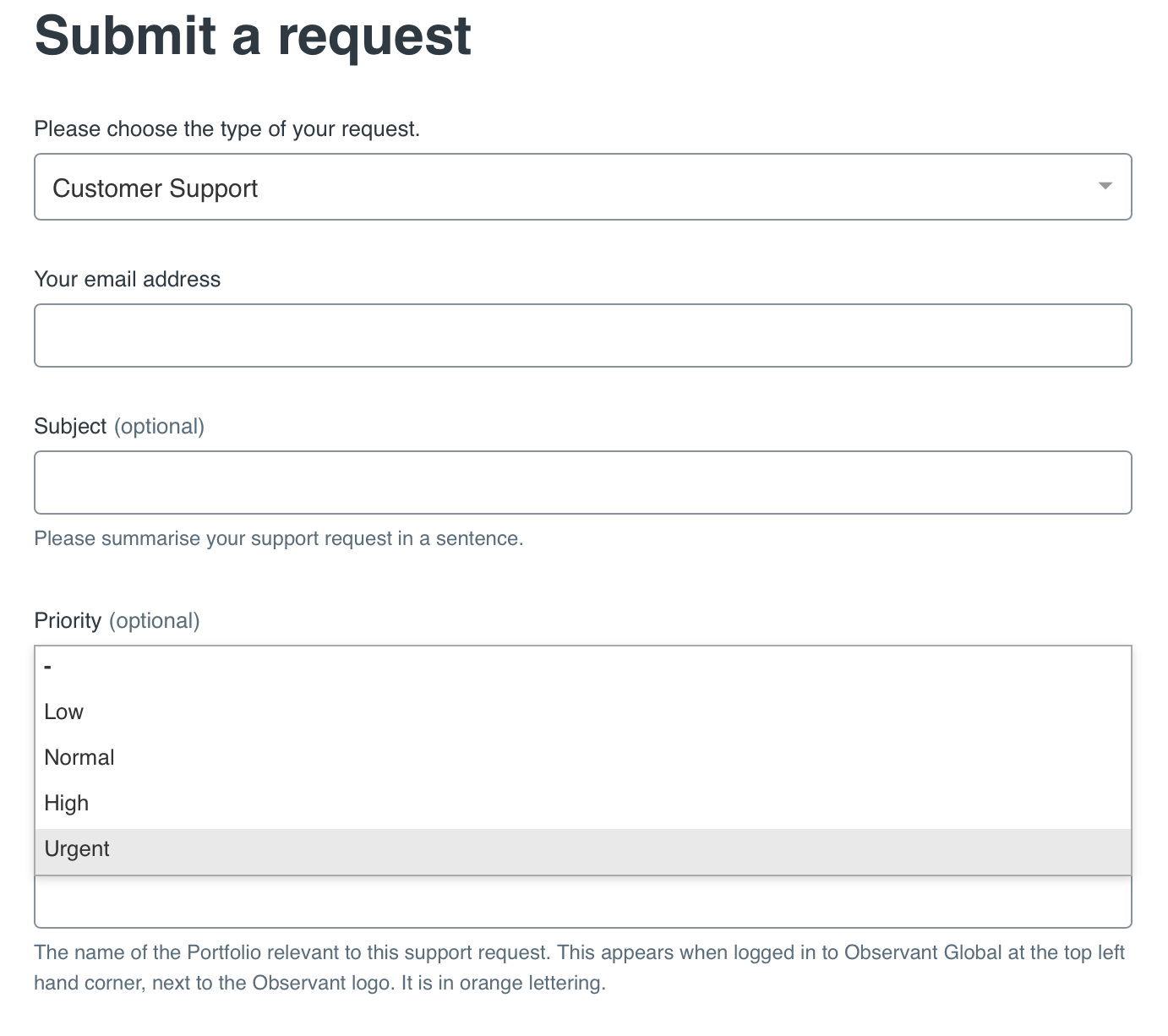Click the Subject field label
Screen dimensions: 1168x1036
pyautogui.click(x=70, y=427)
